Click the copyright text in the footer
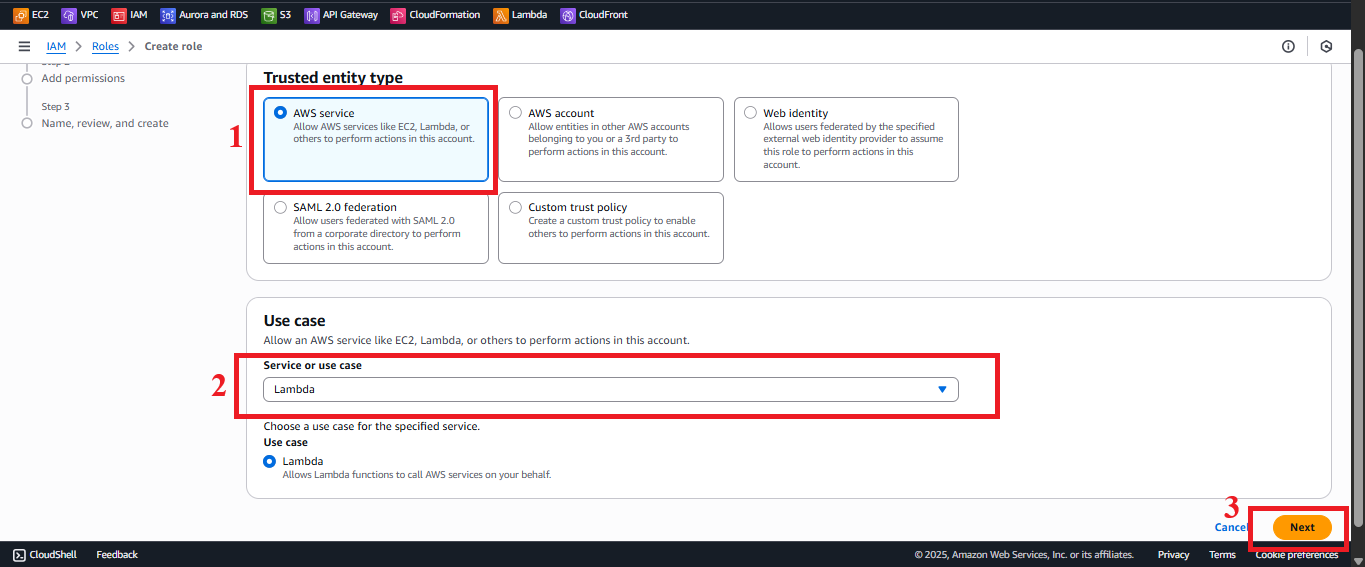 coord(1024,554)
